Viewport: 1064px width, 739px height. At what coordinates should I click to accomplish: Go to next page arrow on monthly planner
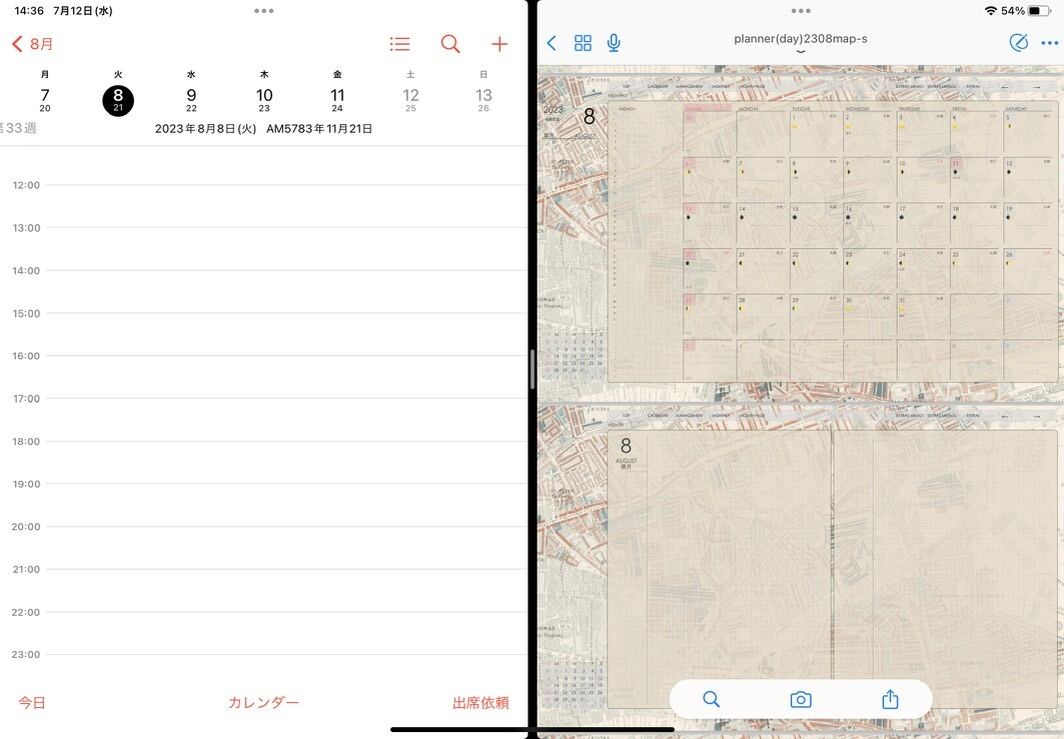[x=1037, y=87]
